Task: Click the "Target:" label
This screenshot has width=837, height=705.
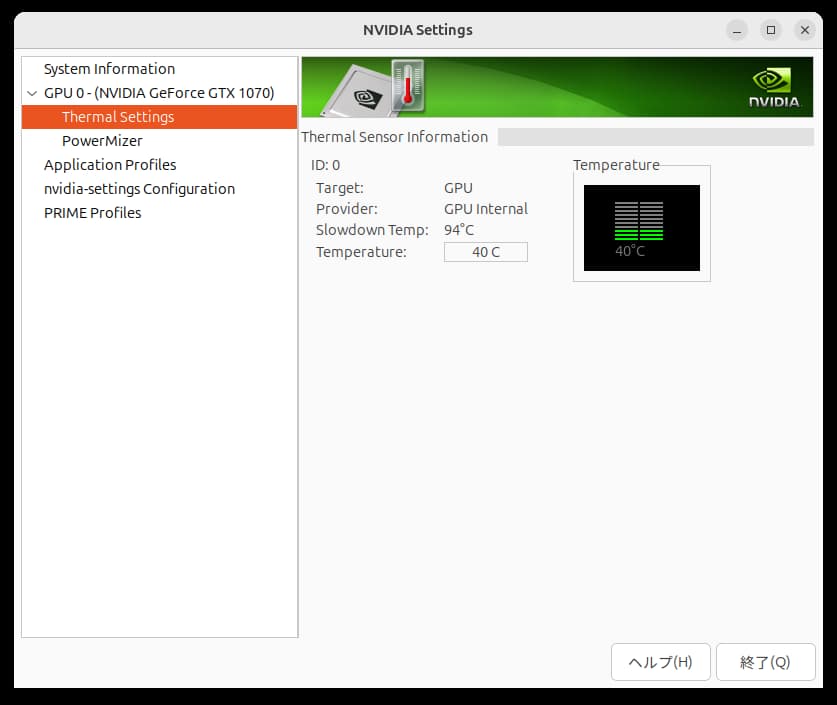Action: [x=339, y=188]
